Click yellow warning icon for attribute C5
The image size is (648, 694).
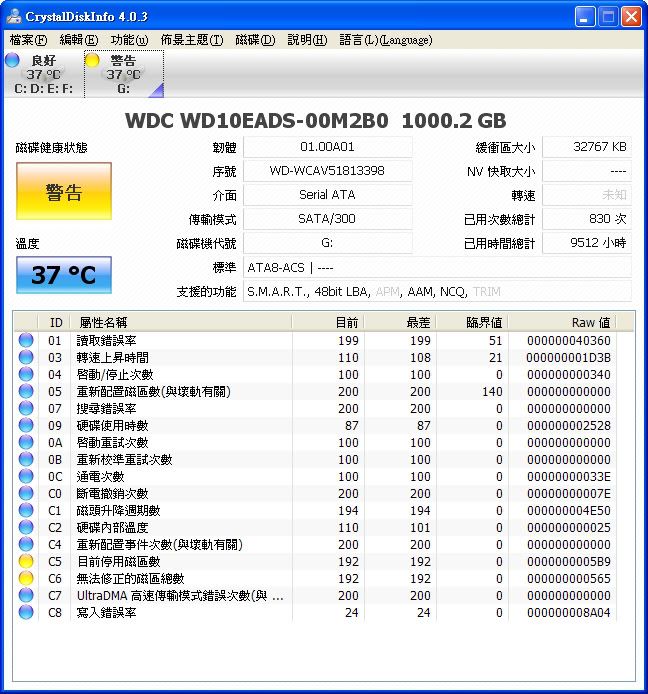(x=26, y=562)
